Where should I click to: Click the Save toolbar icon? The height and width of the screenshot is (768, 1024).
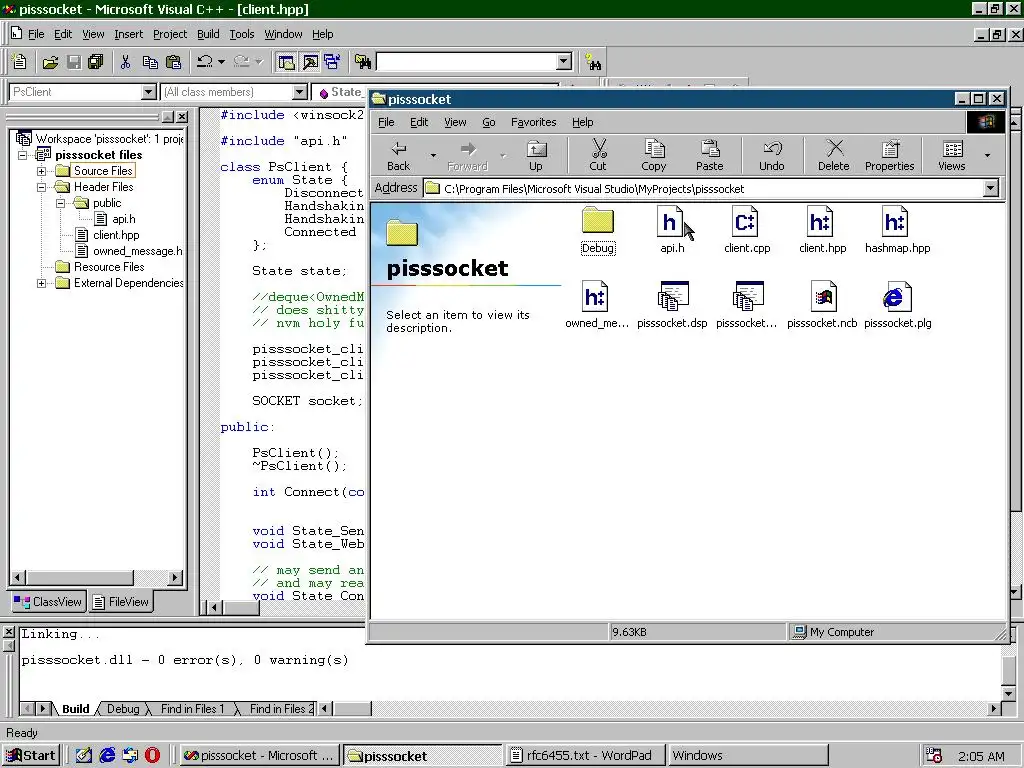click(x=74, y=62)
